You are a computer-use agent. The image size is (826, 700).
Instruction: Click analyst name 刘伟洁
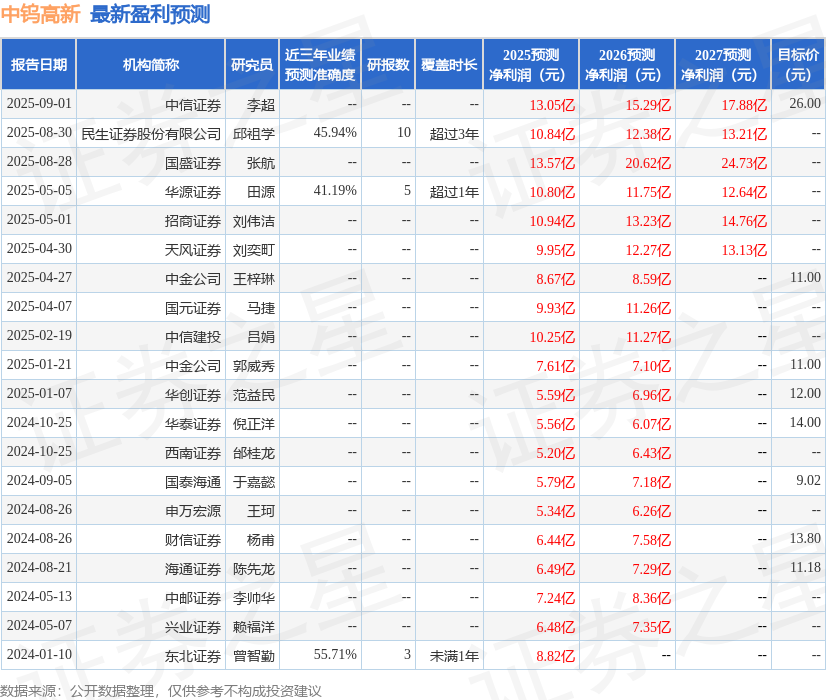254,221
